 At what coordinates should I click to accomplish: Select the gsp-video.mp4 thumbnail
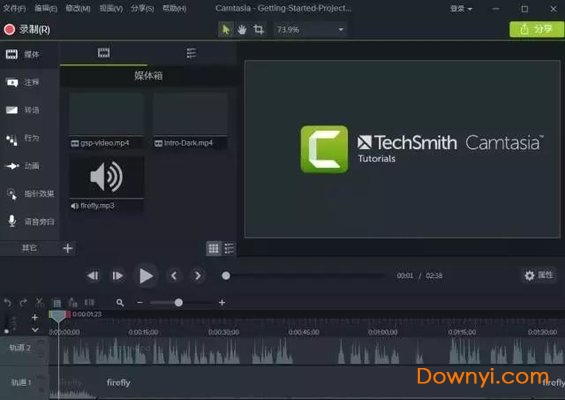pos(106,120)
